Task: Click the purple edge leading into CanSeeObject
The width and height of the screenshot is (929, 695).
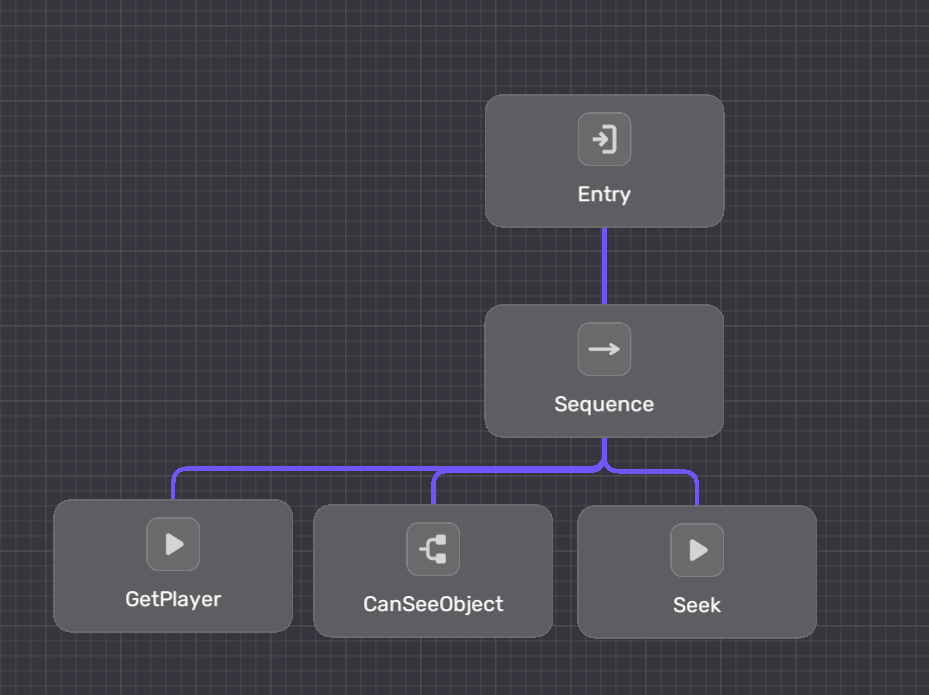Action: tap(434, 488)
